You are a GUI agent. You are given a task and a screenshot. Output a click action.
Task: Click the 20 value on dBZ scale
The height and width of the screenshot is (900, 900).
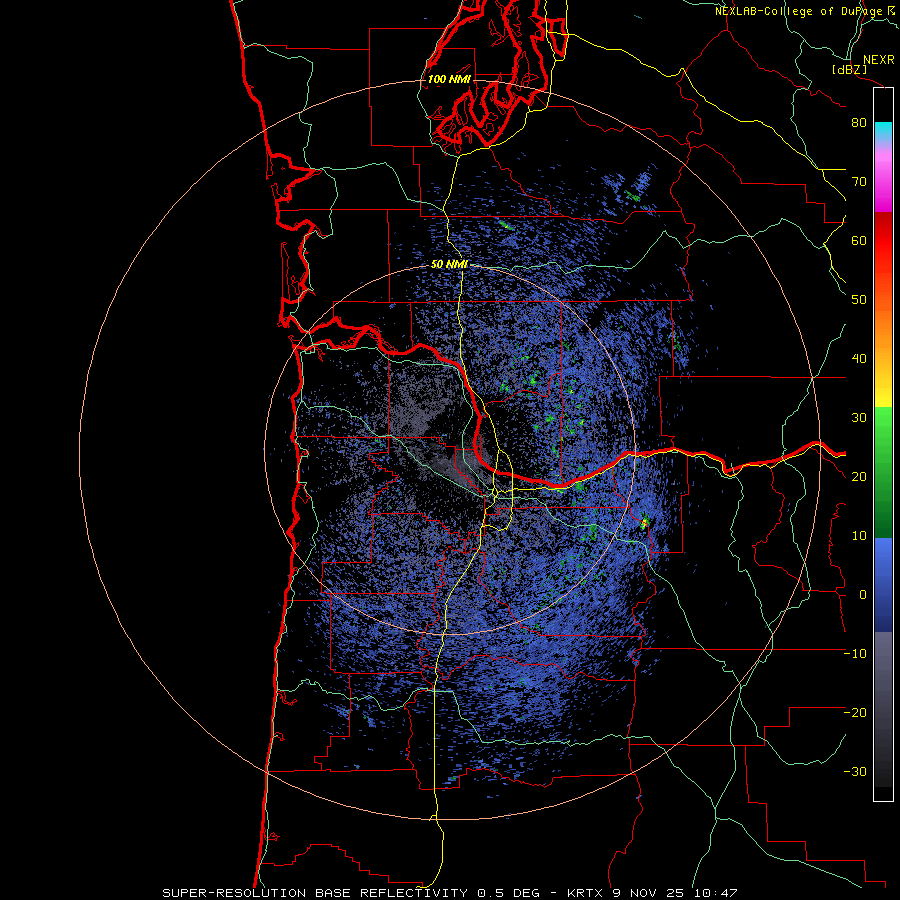pyautogui.click(x=859, y=477)
